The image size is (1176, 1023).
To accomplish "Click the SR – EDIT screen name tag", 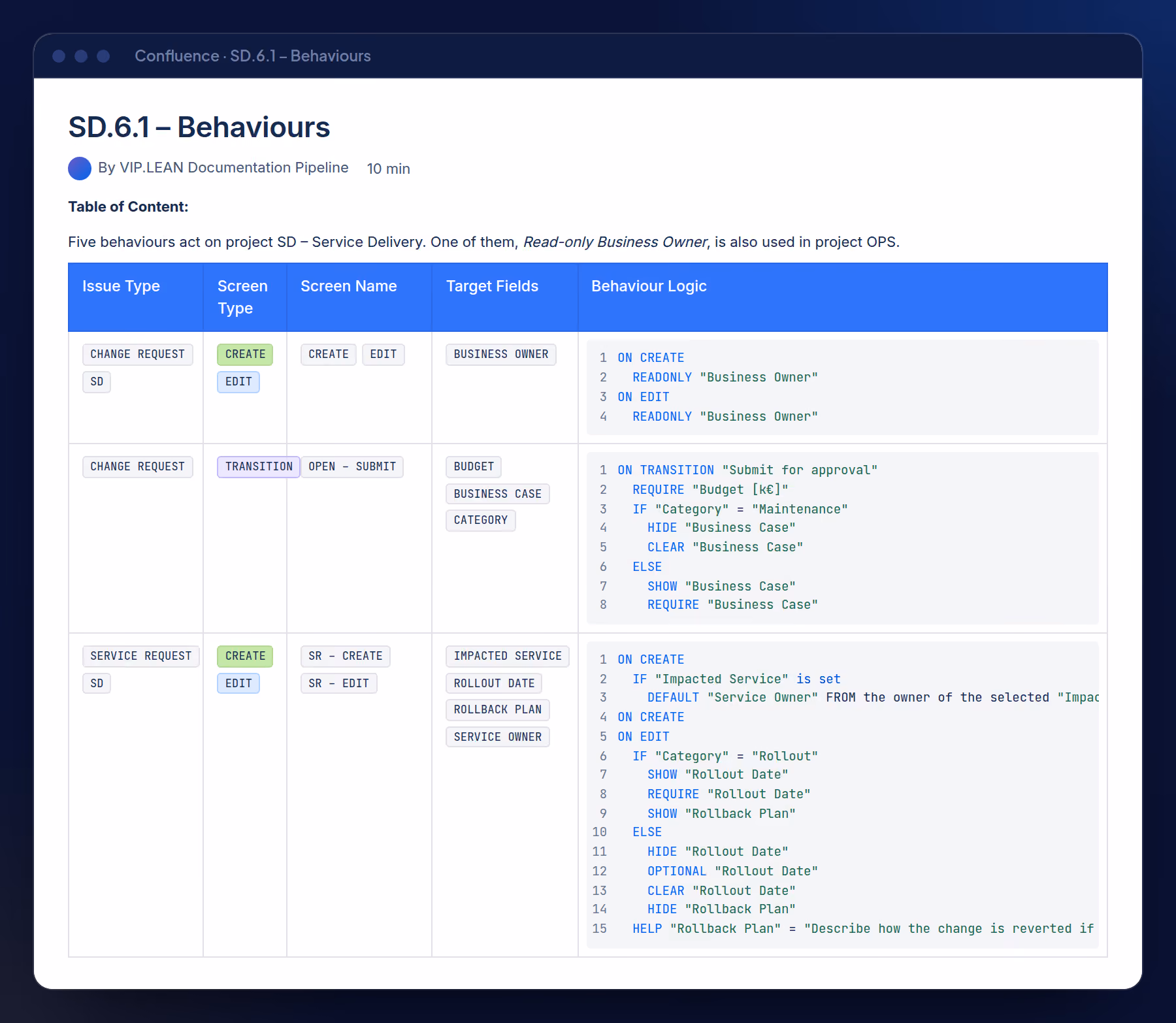I will (x=339, y=684).
